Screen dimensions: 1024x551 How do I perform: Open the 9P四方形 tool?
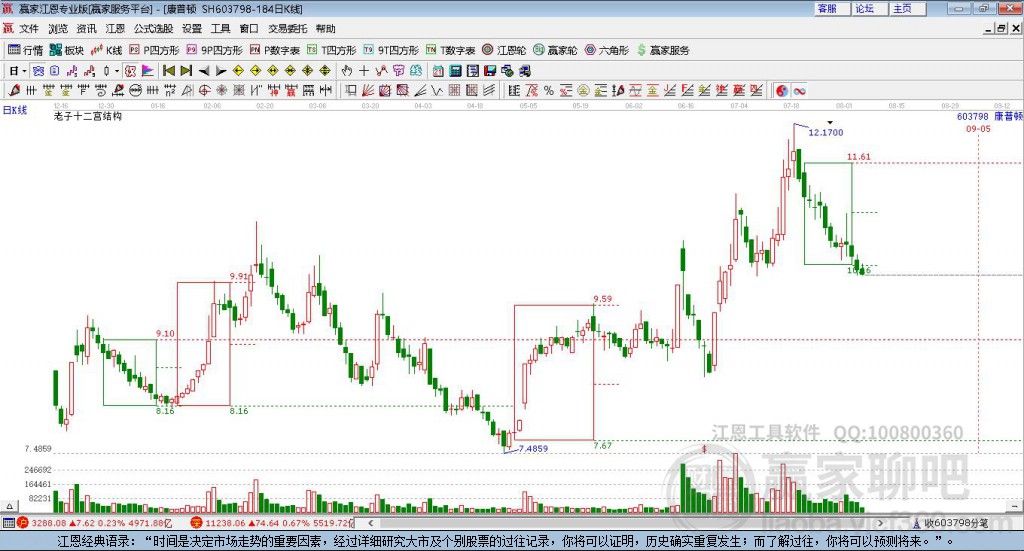point(214,50)
